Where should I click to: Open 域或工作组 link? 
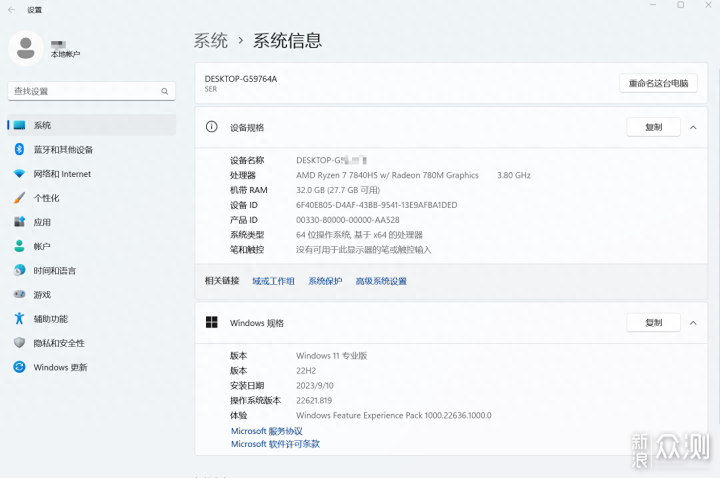point(273,281)
